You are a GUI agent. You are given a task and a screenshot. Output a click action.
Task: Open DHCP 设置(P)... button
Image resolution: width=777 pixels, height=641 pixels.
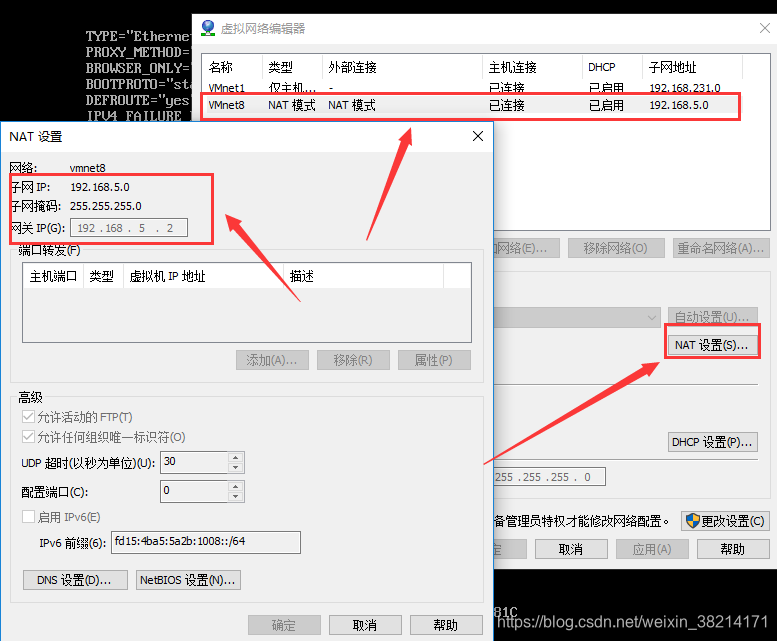click(x=713, y=442)
